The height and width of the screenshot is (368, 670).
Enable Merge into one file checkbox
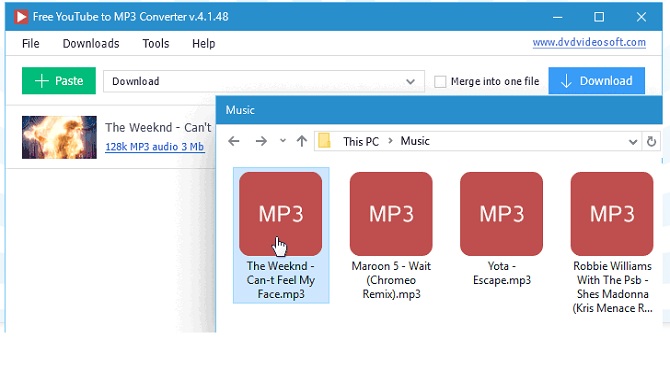pyautogui.click(x=440, y=81)
